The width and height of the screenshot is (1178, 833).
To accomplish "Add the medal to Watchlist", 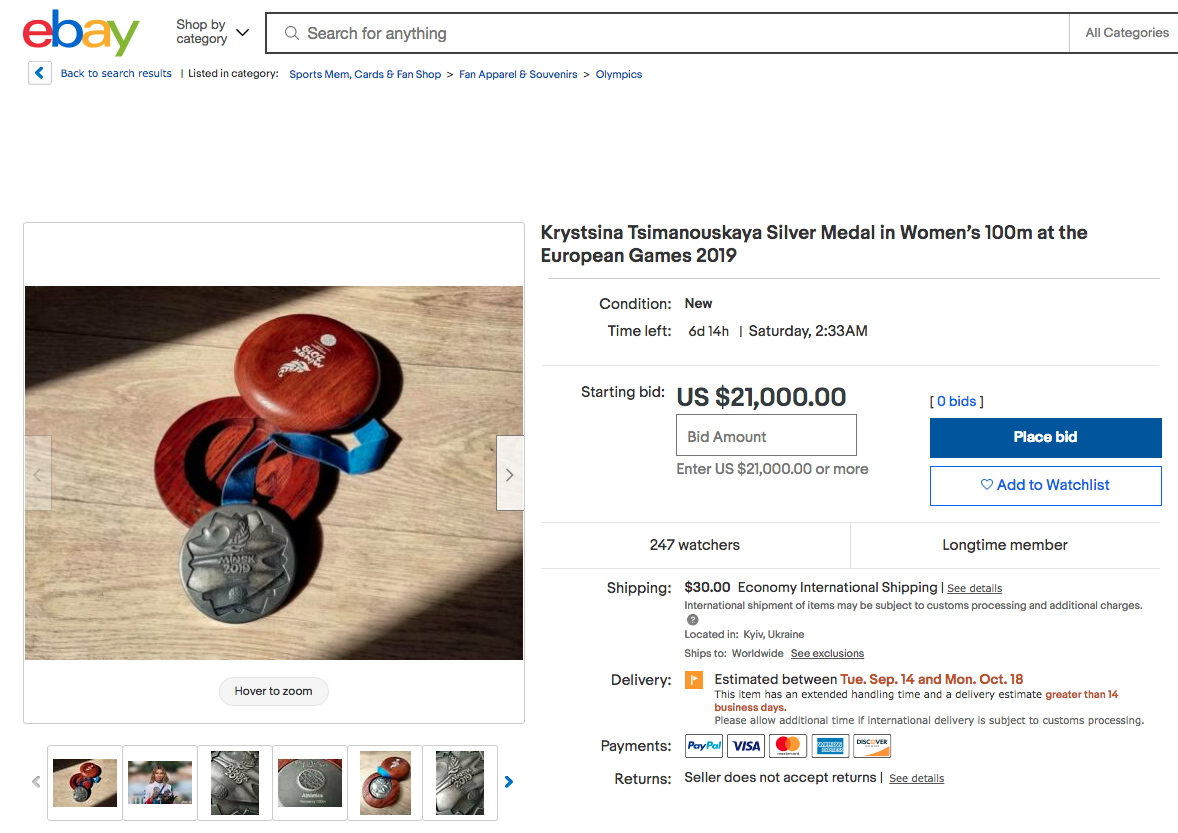I will tap(1045, 485).
